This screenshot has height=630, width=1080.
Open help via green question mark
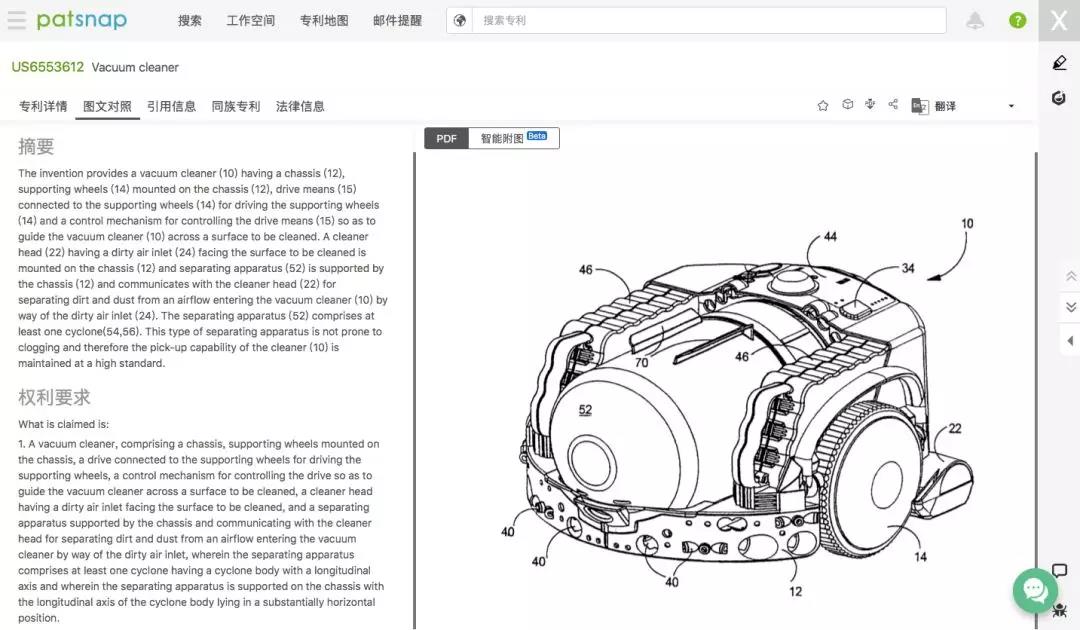coord(1017,21)
